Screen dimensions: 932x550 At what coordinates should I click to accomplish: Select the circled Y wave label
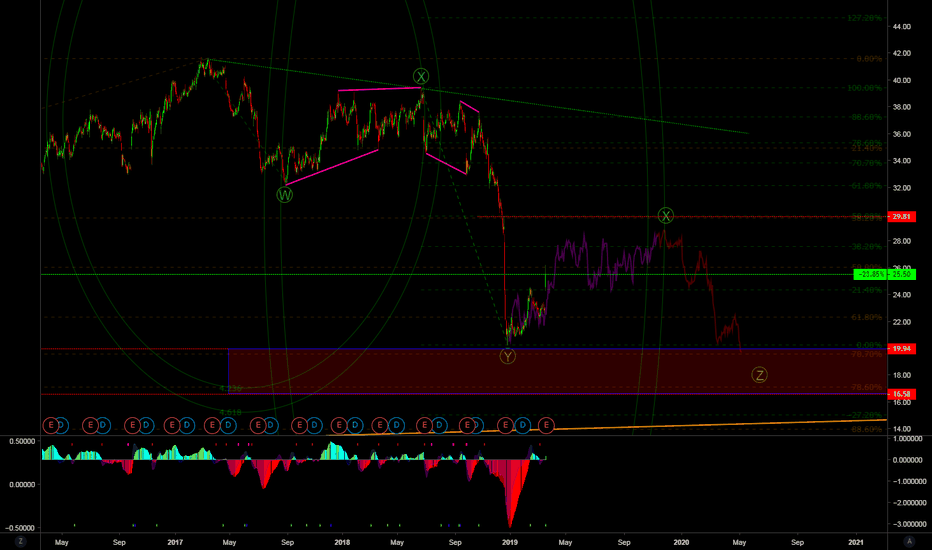pos(508,356)
